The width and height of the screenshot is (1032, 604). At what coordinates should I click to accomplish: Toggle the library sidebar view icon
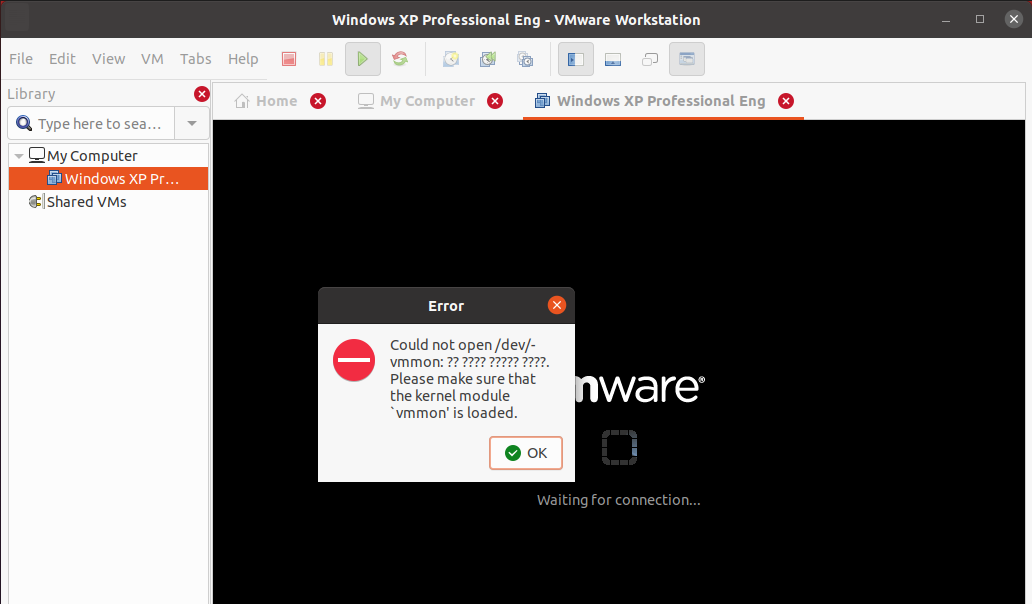click(x=576, y=59)
